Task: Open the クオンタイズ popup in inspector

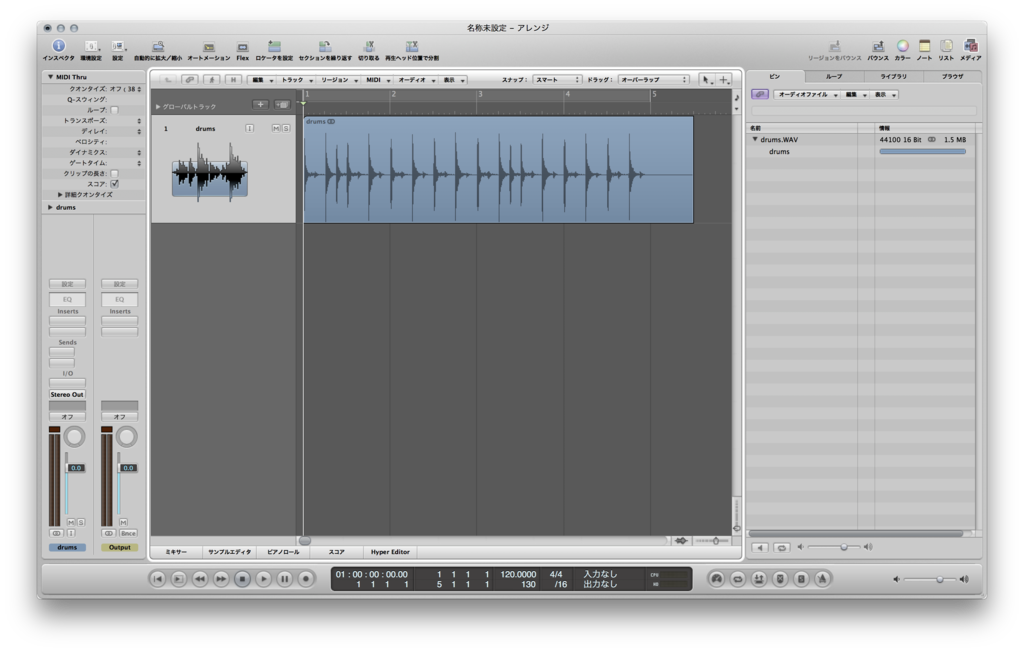Action: (x=124, y=89)
